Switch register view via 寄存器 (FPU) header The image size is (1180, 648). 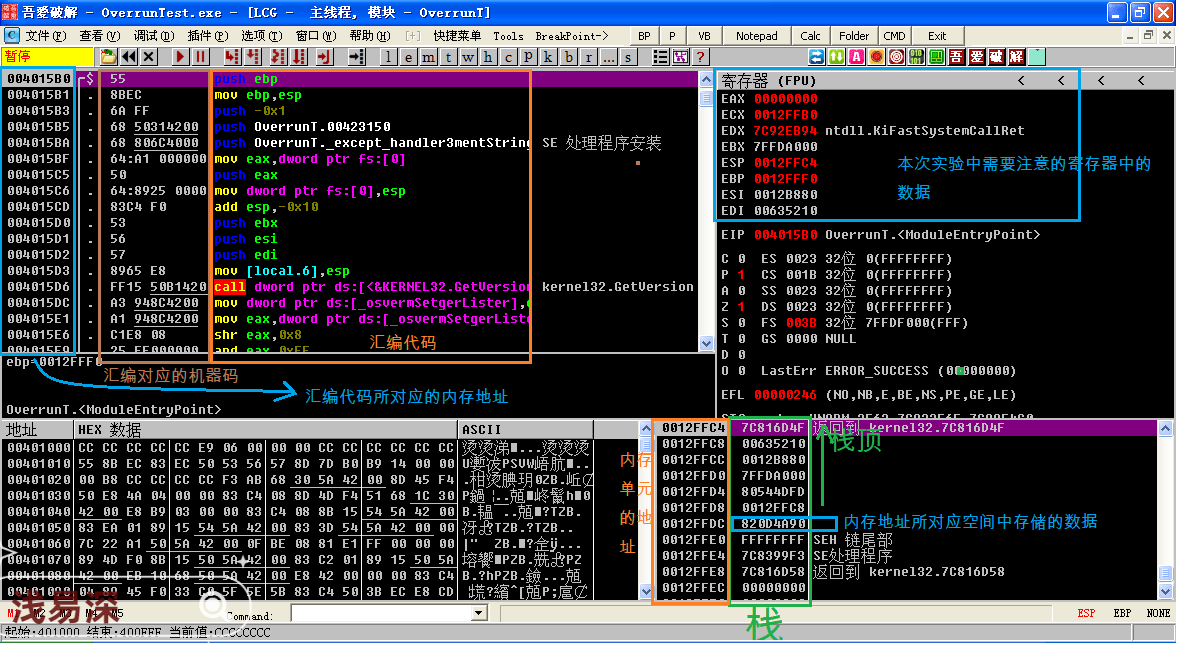768,81
